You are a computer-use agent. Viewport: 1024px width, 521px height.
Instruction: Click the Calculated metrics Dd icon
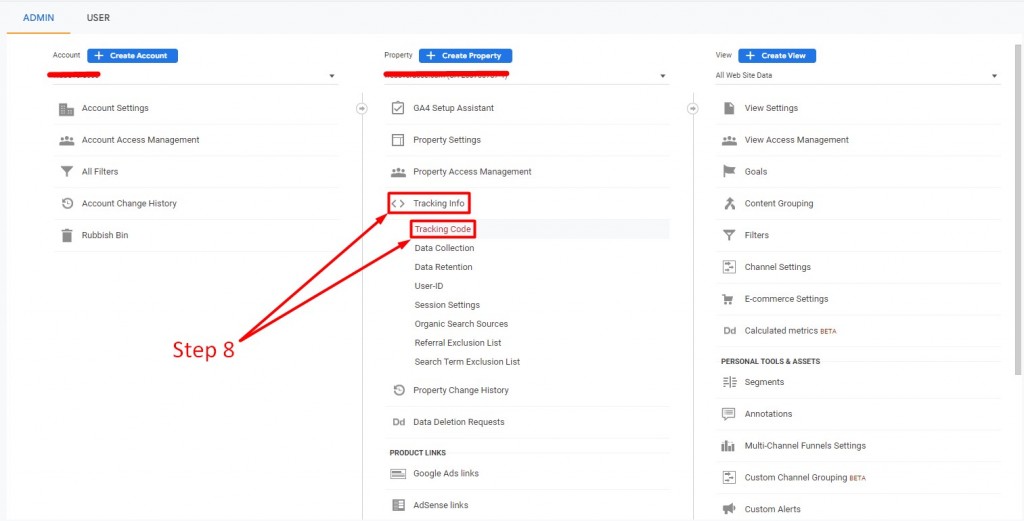pos(729,331)
